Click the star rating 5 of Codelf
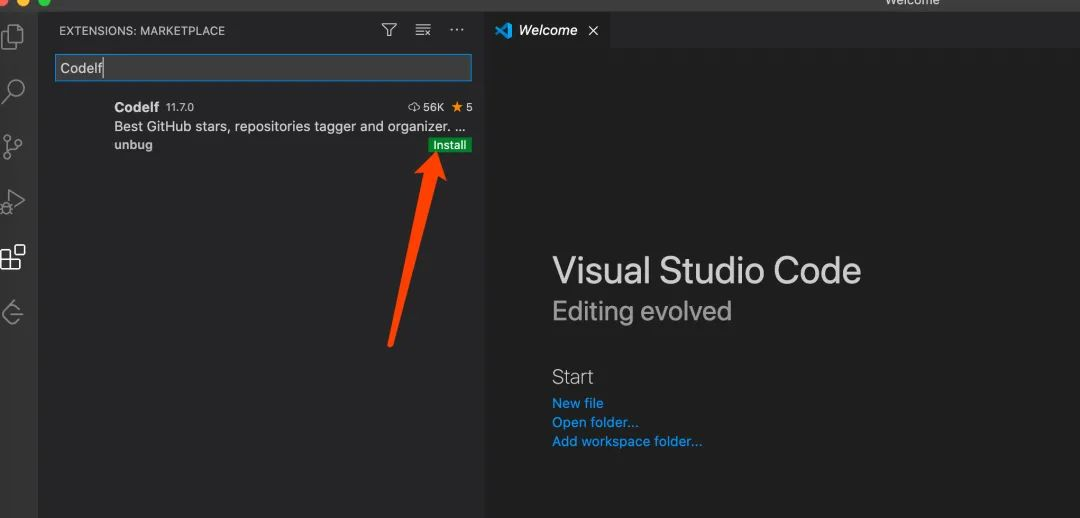The height and width of the screenshot is (518, 1080). point(462,107)
